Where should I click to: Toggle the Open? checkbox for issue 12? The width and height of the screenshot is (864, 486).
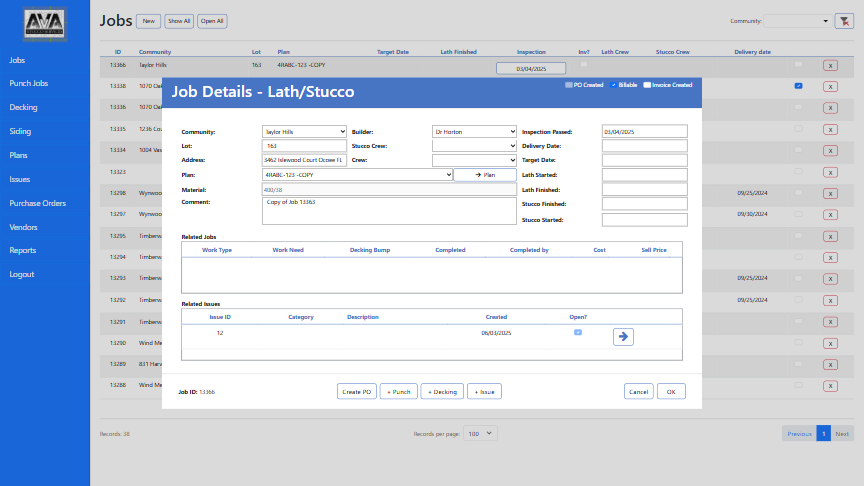pos(578,332)
